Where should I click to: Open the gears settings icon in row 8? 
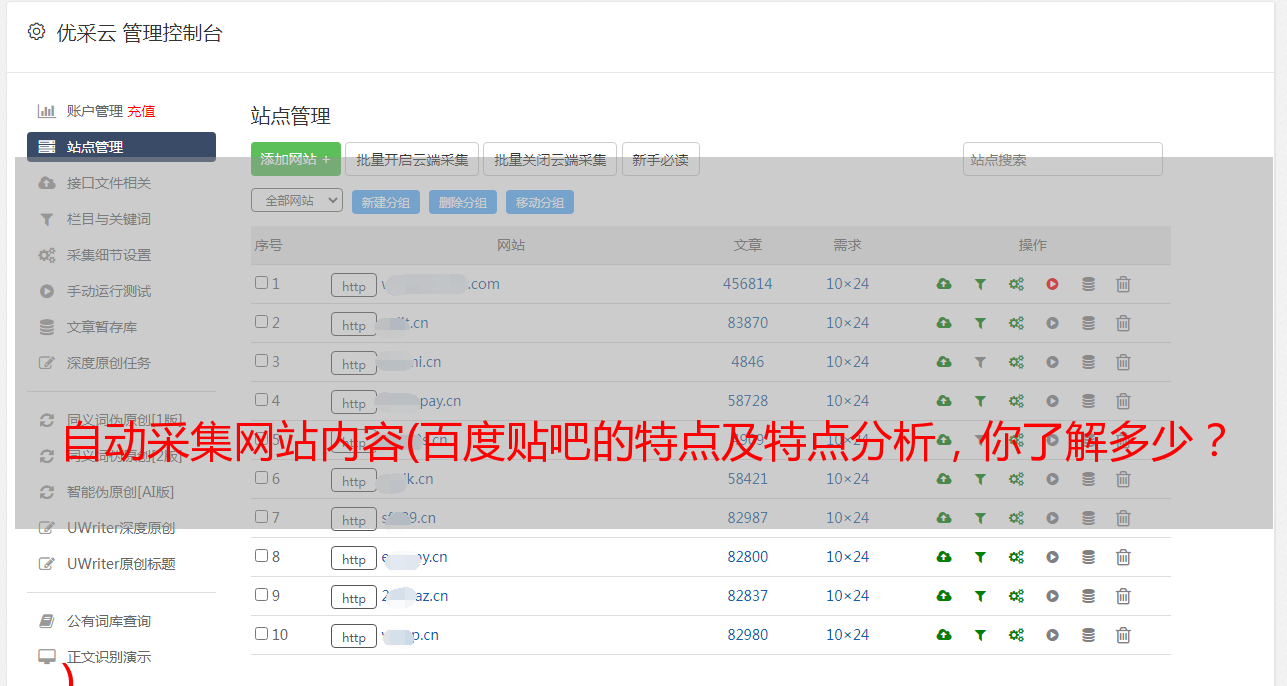[x=1016, y=557]
